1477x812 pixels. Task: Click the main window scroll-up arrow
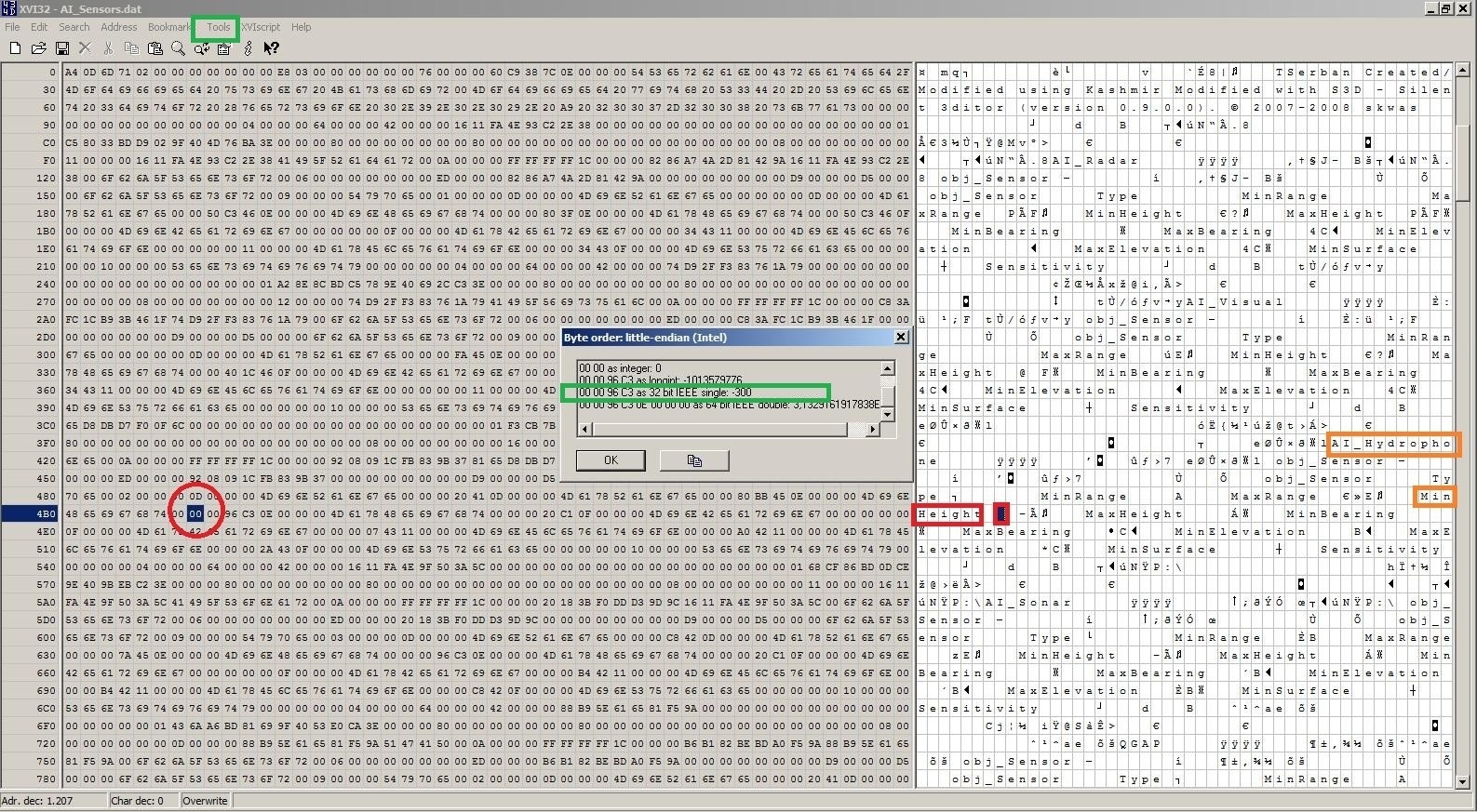point(1463,71)
